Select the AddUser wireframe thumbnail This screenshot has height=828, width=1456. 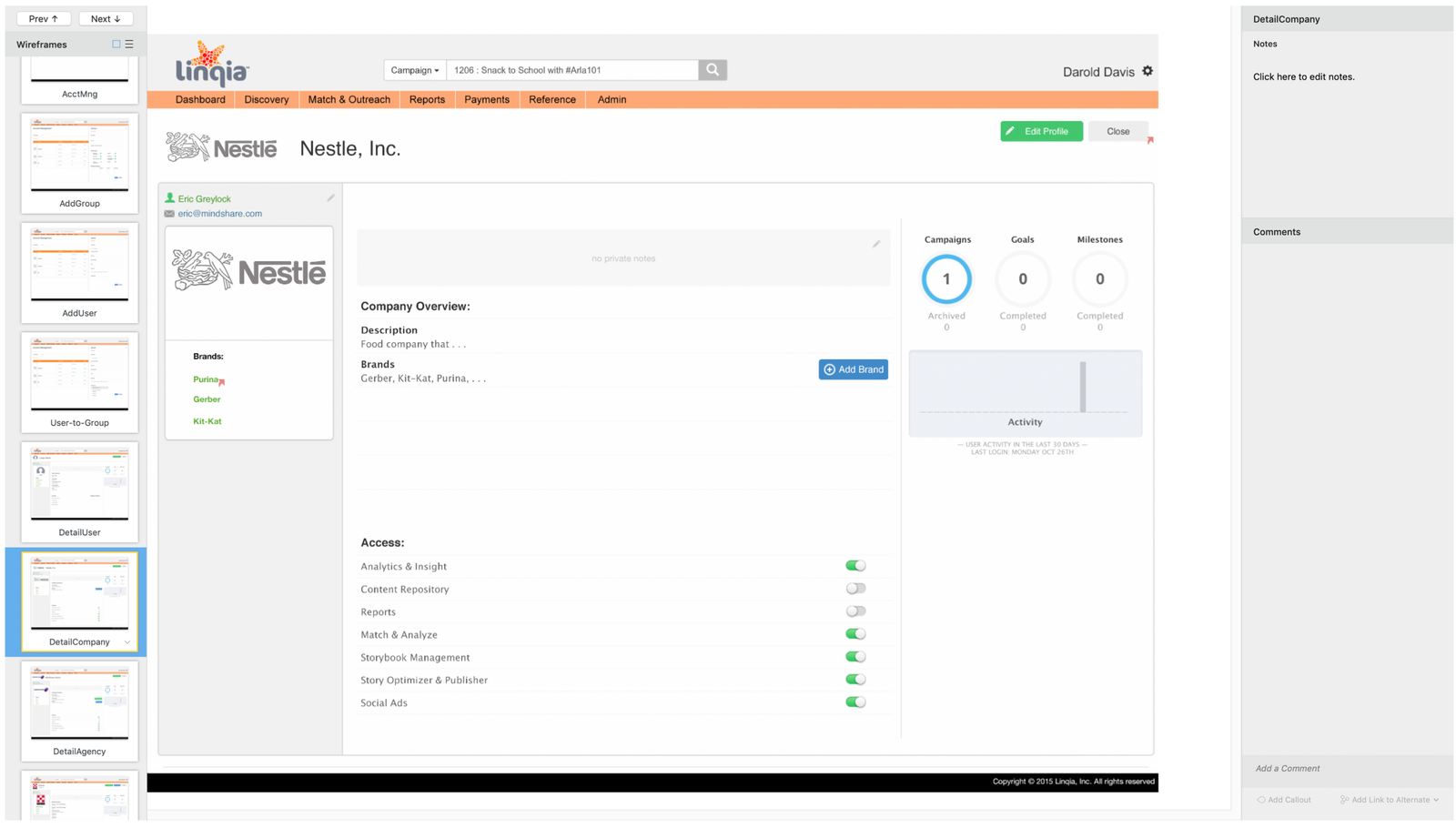[79, 272]
